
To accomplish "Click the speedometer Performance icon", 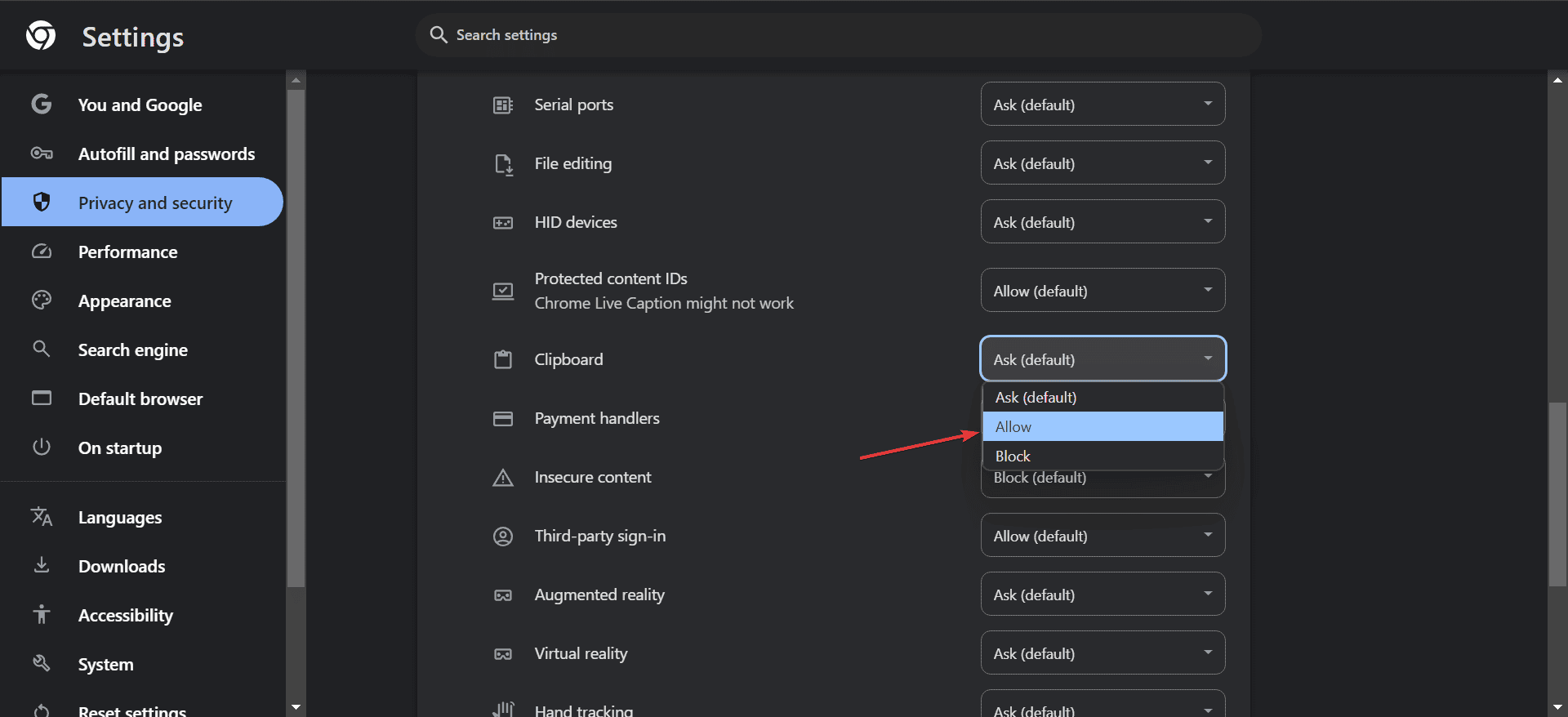I will pos(42,252).
